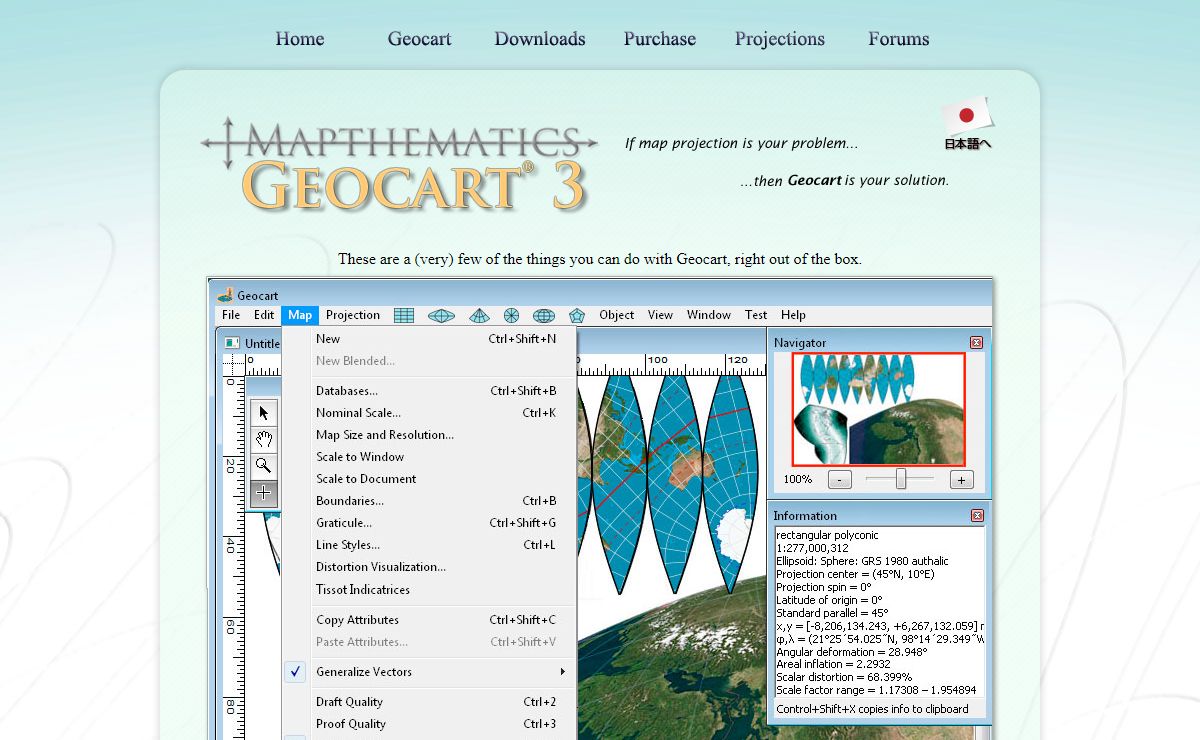Choose Map Size and Resolution...
The image size is (1200, 740).
pos(430,435)
